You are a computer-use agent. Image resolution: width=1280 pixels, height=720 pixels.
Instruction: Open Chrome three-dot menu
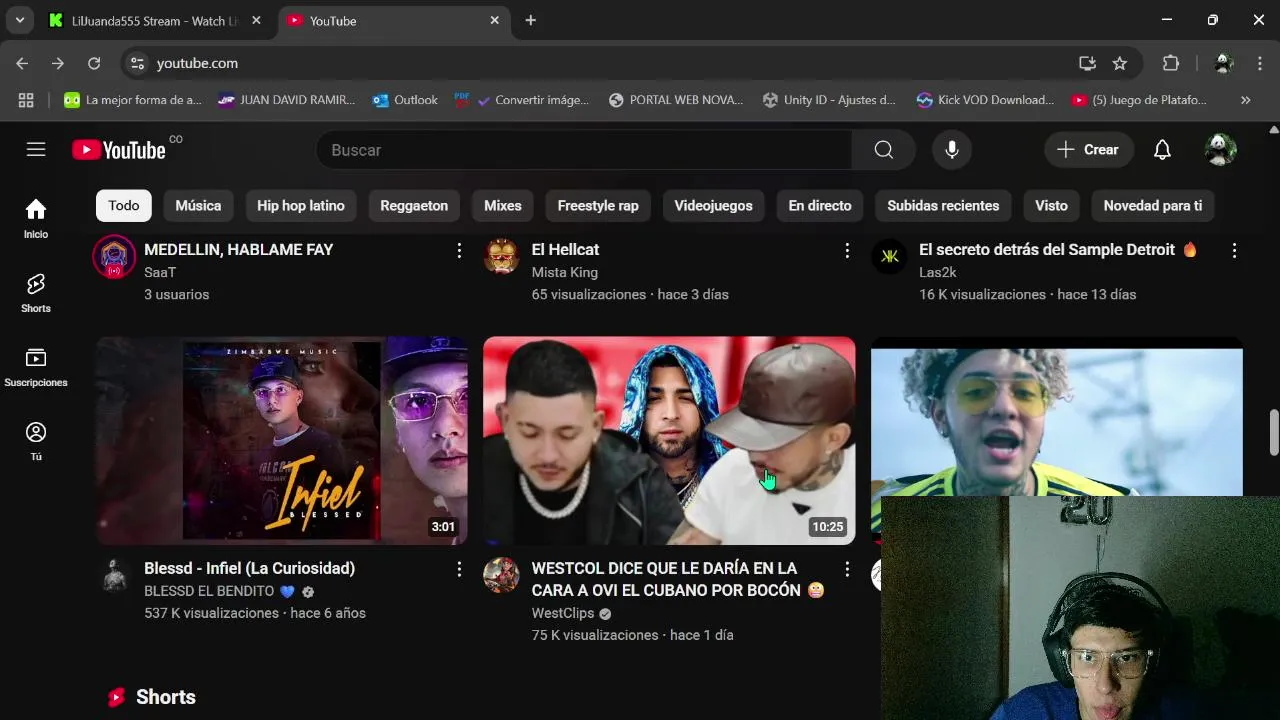(1259, 63)
